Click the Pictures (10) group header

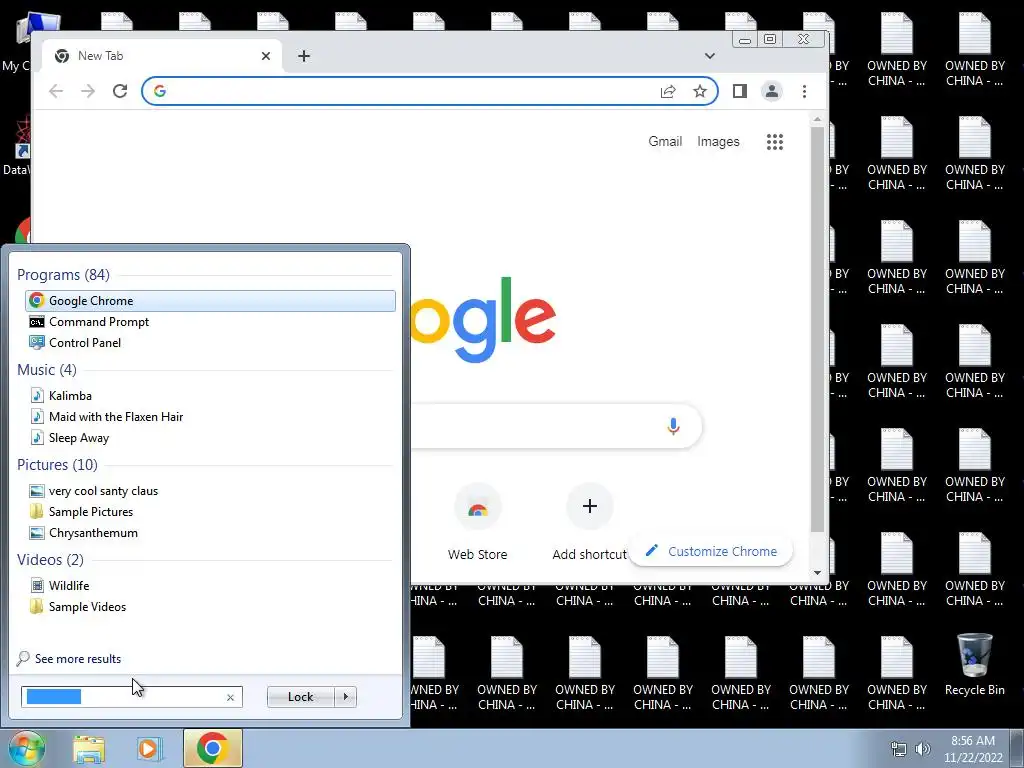[x=57, y=464]
